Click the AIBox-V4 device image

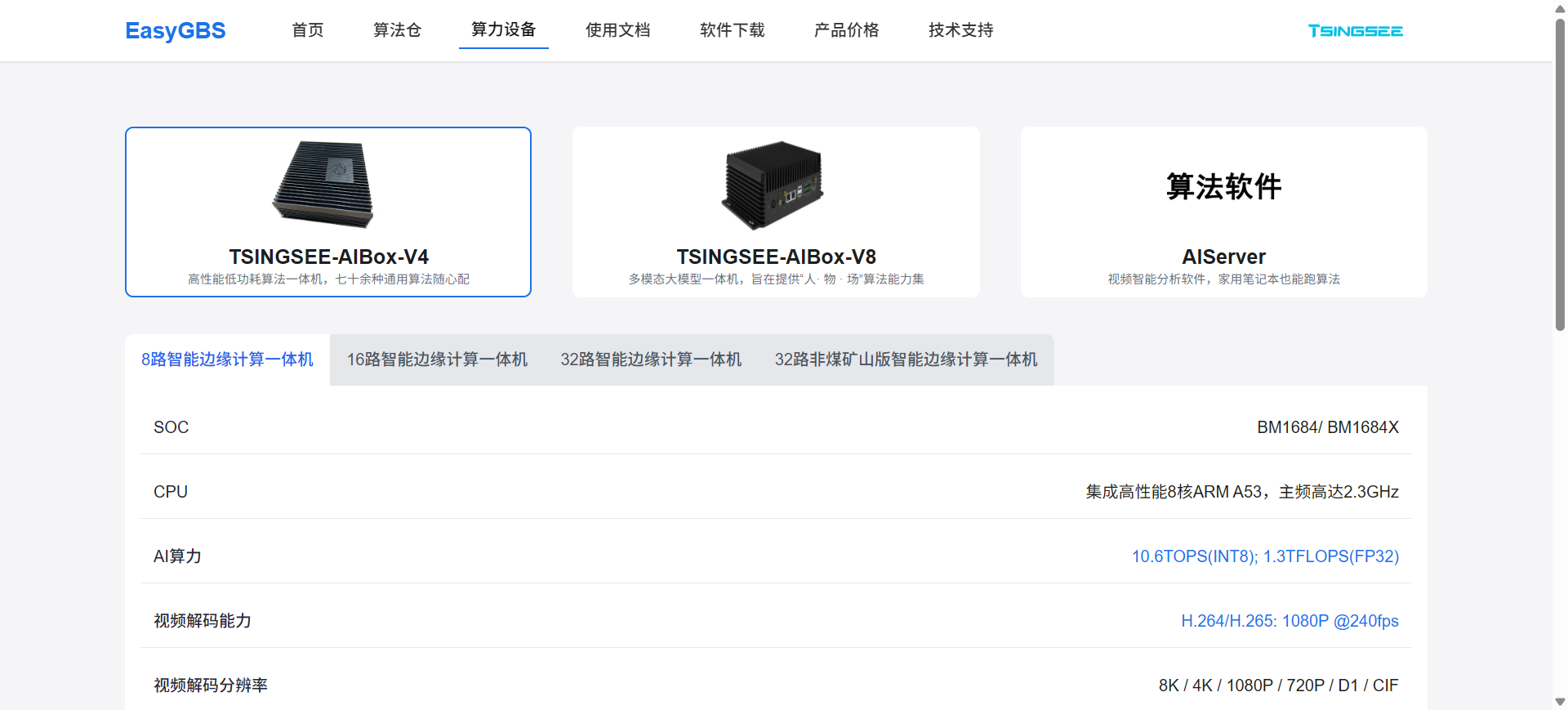[x=324, y=184]
